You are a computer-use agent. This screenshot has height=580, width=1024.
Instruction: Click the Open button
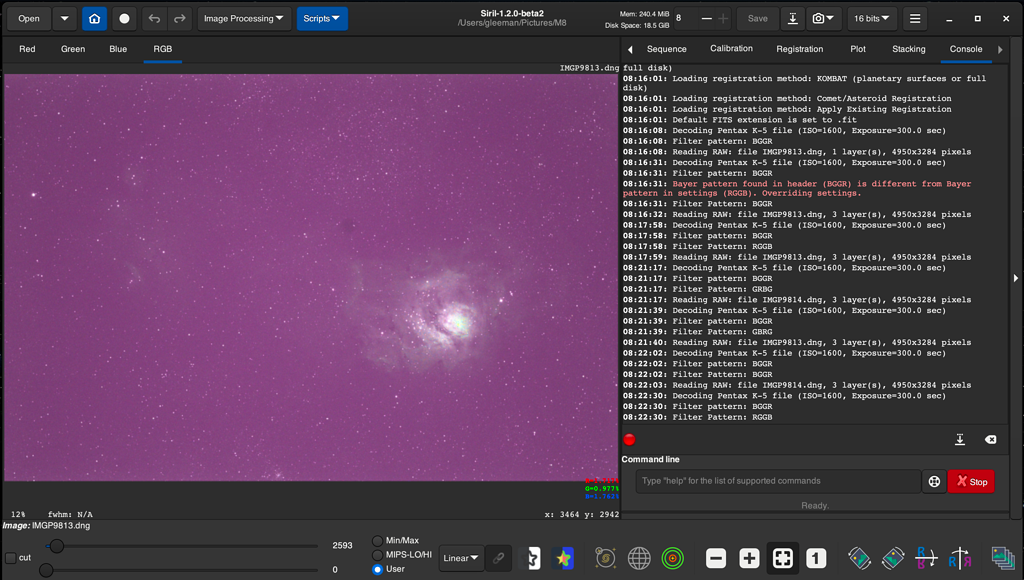pos(29,18)
